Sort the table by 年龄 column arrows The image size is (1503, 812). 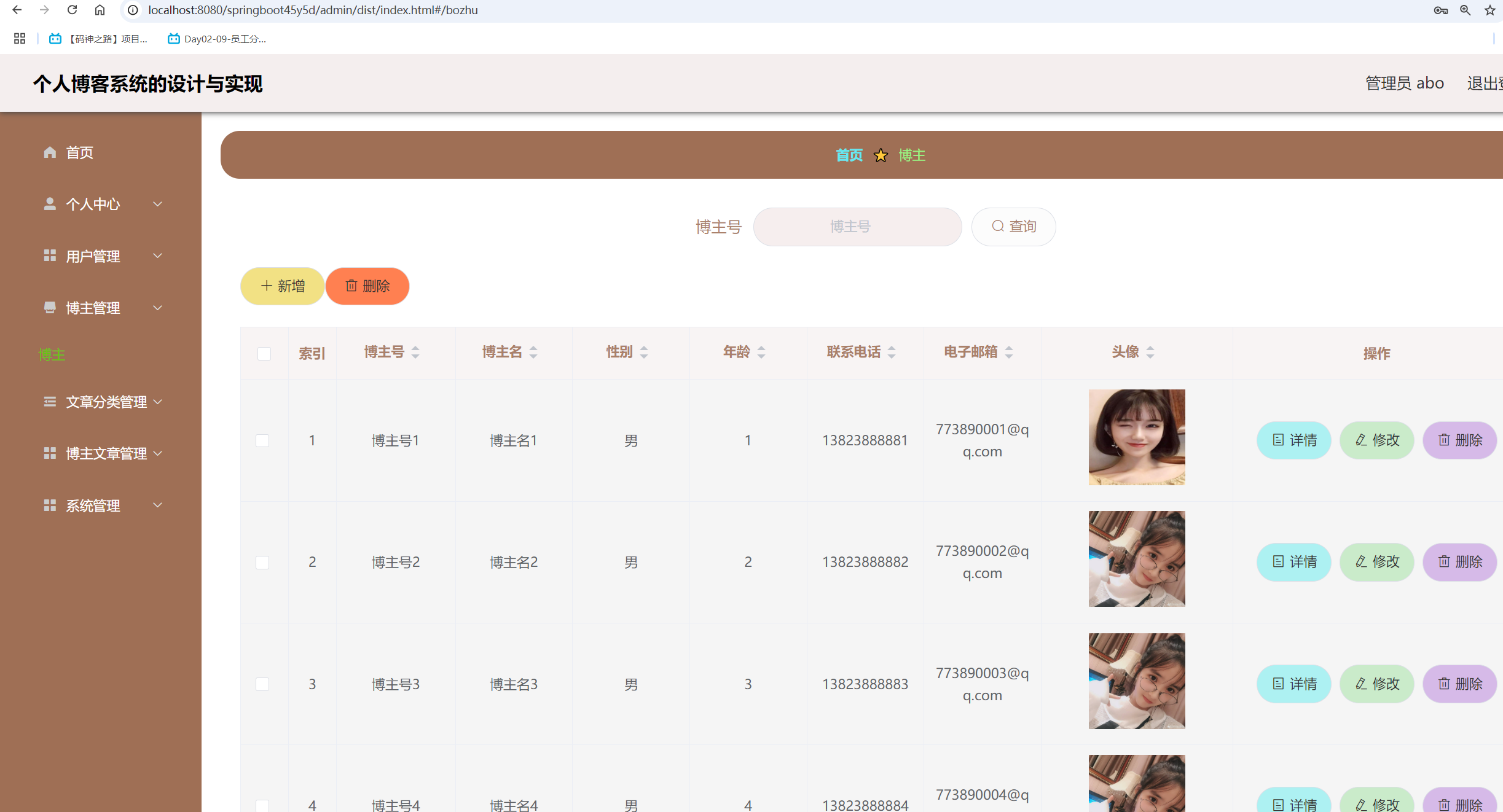tap(761, 352)
